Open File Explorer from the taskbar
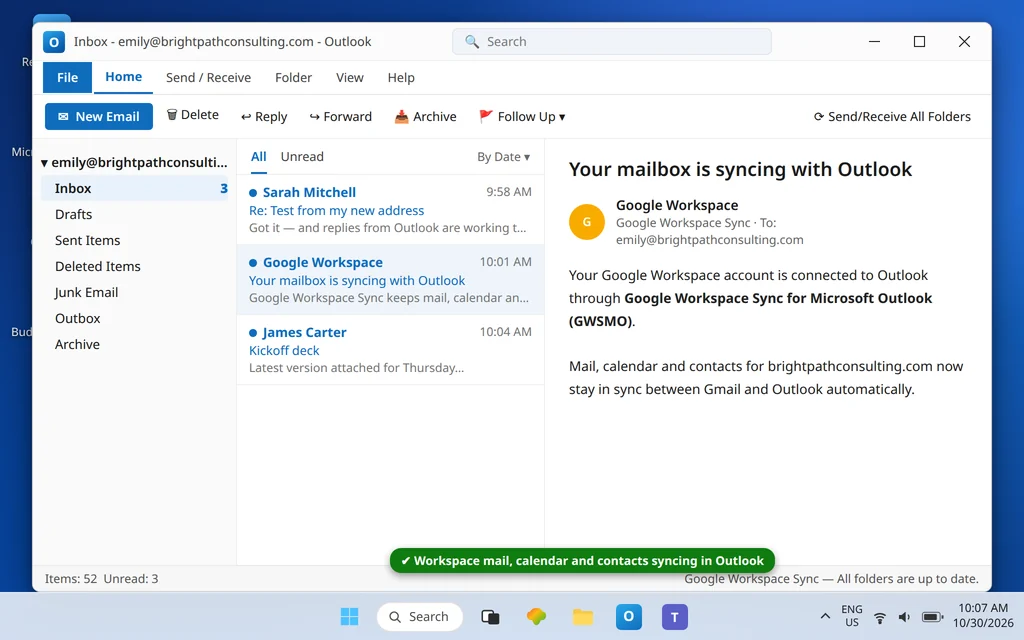Viewport: 1024px width, 640px height. (x=583, y=616)
